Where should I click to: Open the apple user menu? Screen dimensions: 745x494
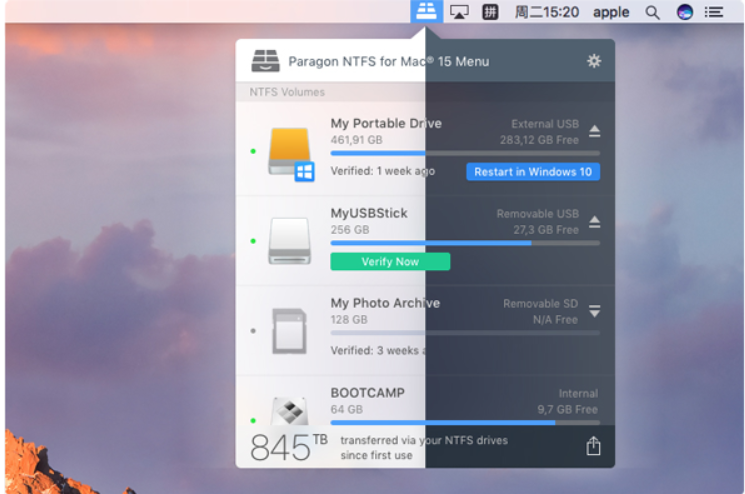click(611, 12)
